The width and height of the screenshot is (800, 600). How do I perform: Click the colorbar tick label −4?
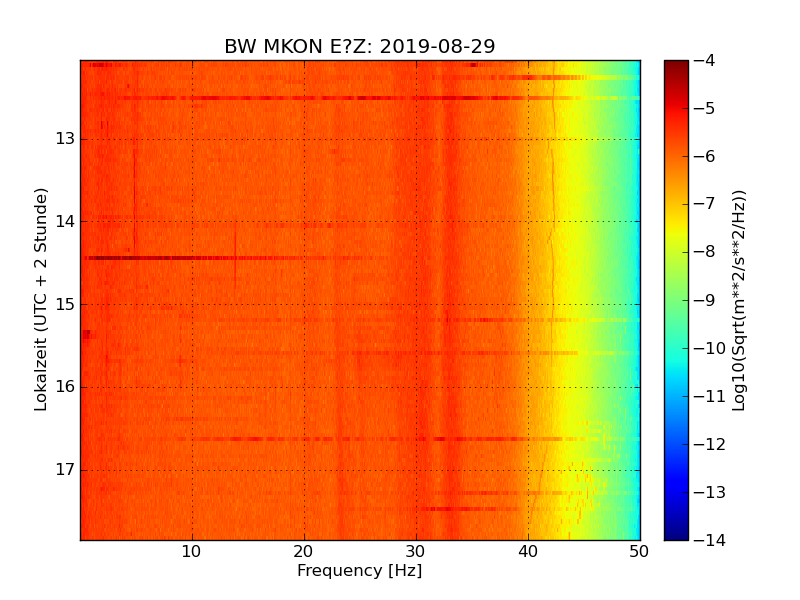click(705, 60)
